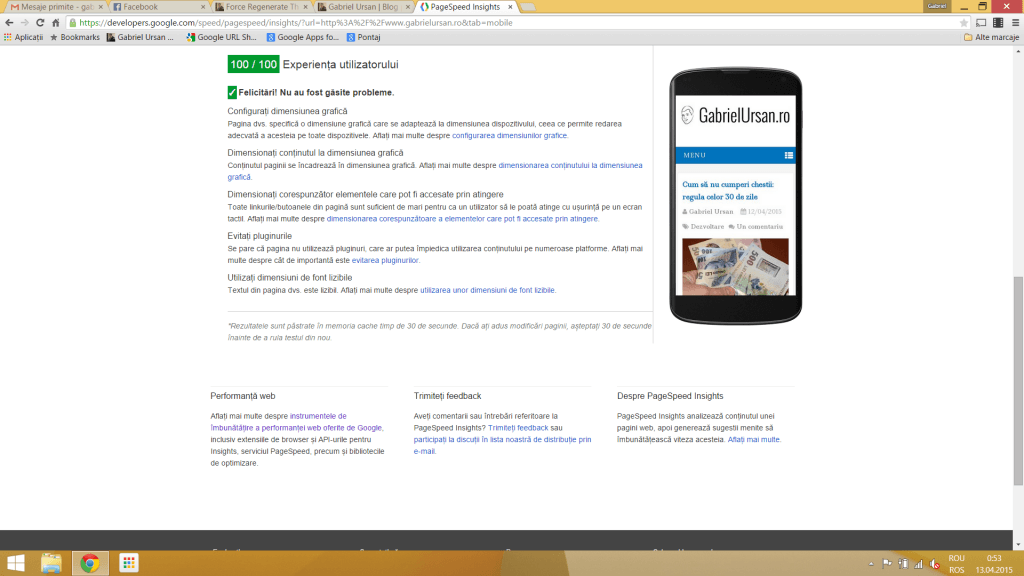1024x576 pixels.
Task: Go back with the browser back arrow
Action: [8, 22]
